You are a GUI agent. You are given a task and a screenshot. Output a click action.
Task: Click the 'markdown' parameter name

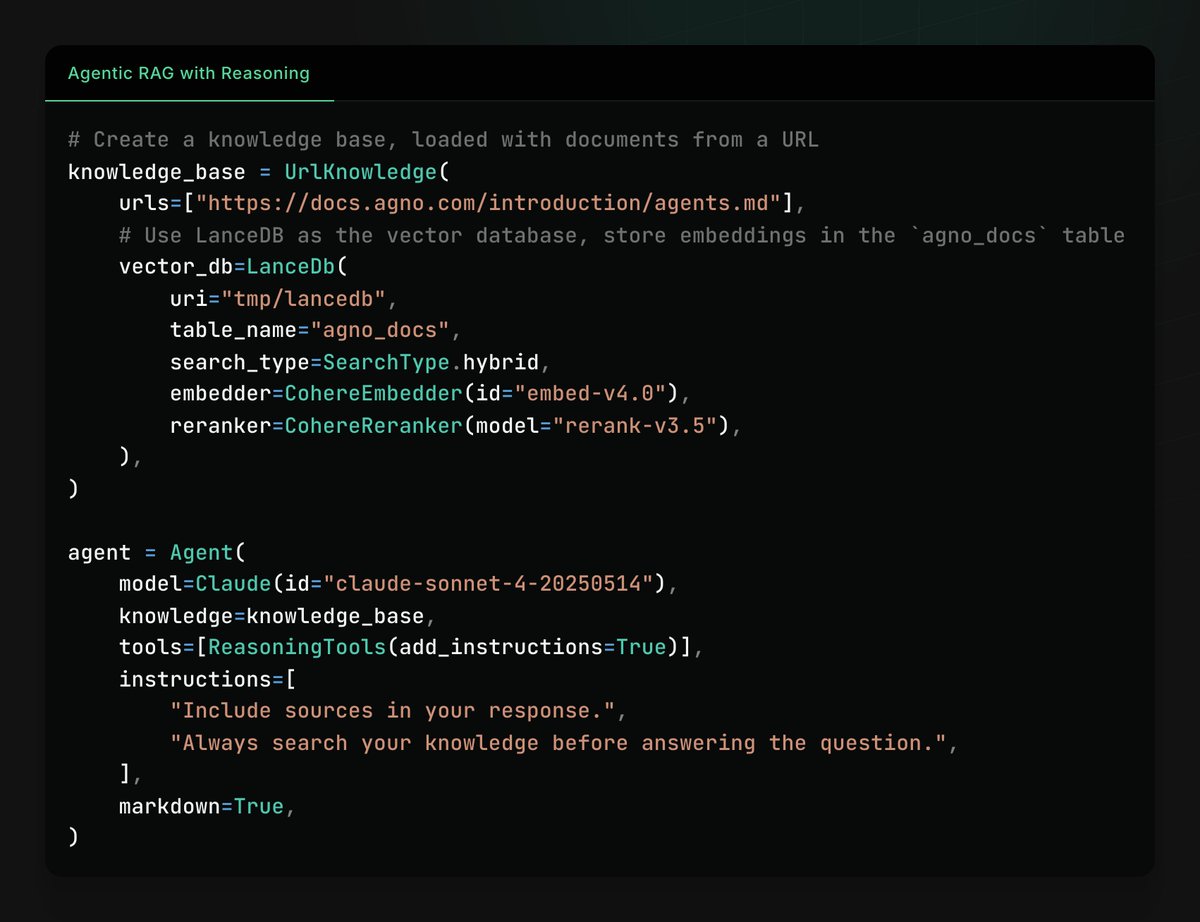click(x=170, y=806)
